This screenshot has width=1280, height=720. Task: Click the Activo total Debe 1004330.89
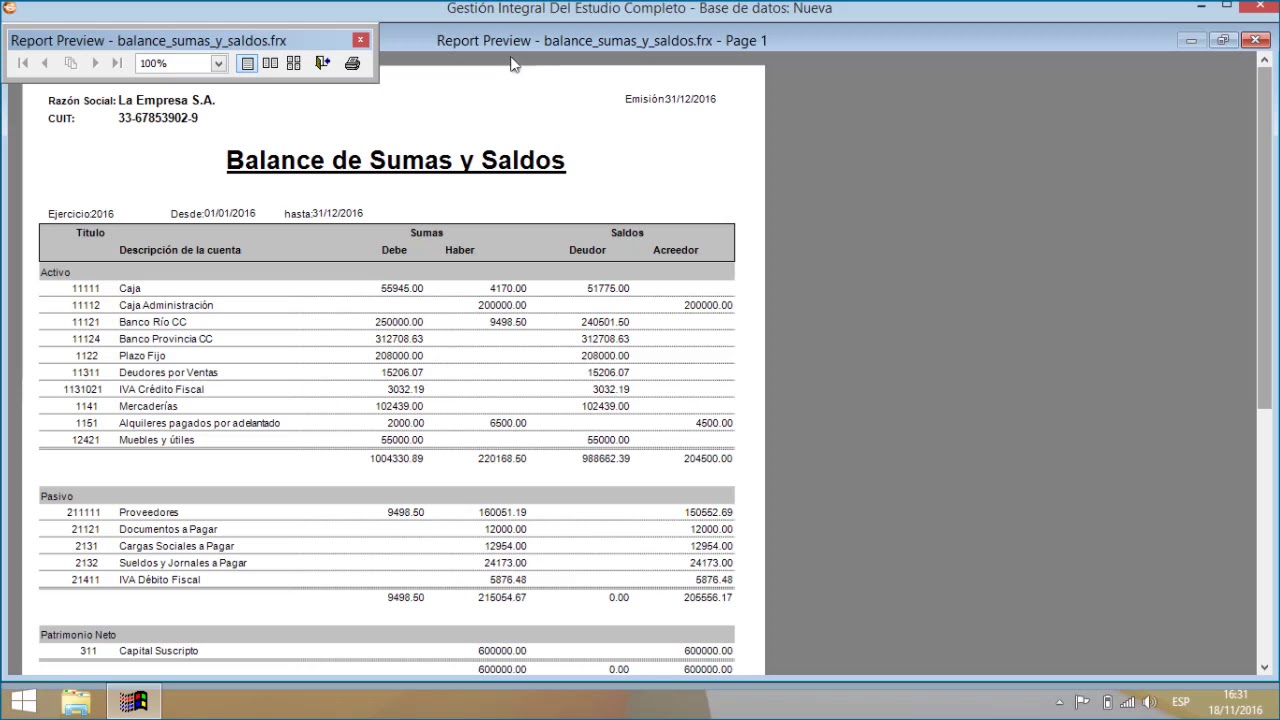click(x=396, y=458)
